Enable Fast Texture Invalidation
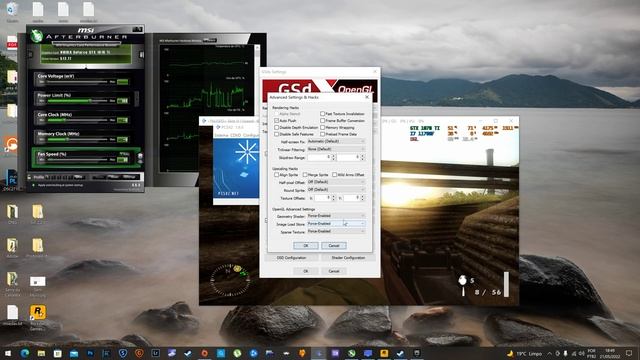640x360 pixels. (322, 114)
